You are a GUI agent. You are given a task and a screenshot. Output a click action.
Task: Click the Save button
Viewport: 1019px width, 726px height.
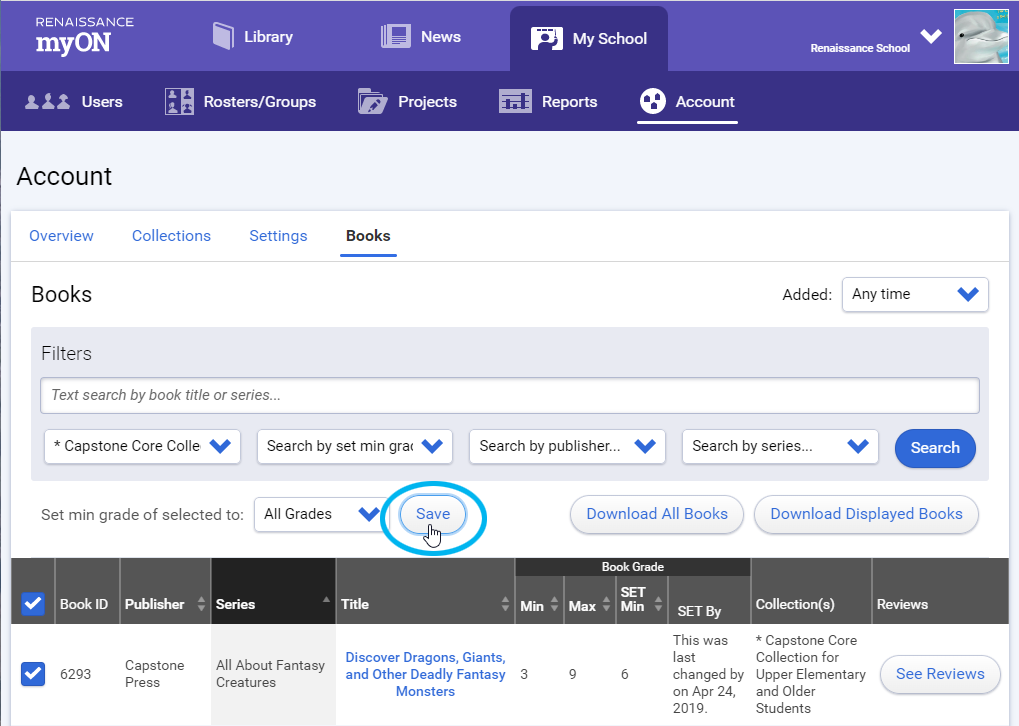433,514
